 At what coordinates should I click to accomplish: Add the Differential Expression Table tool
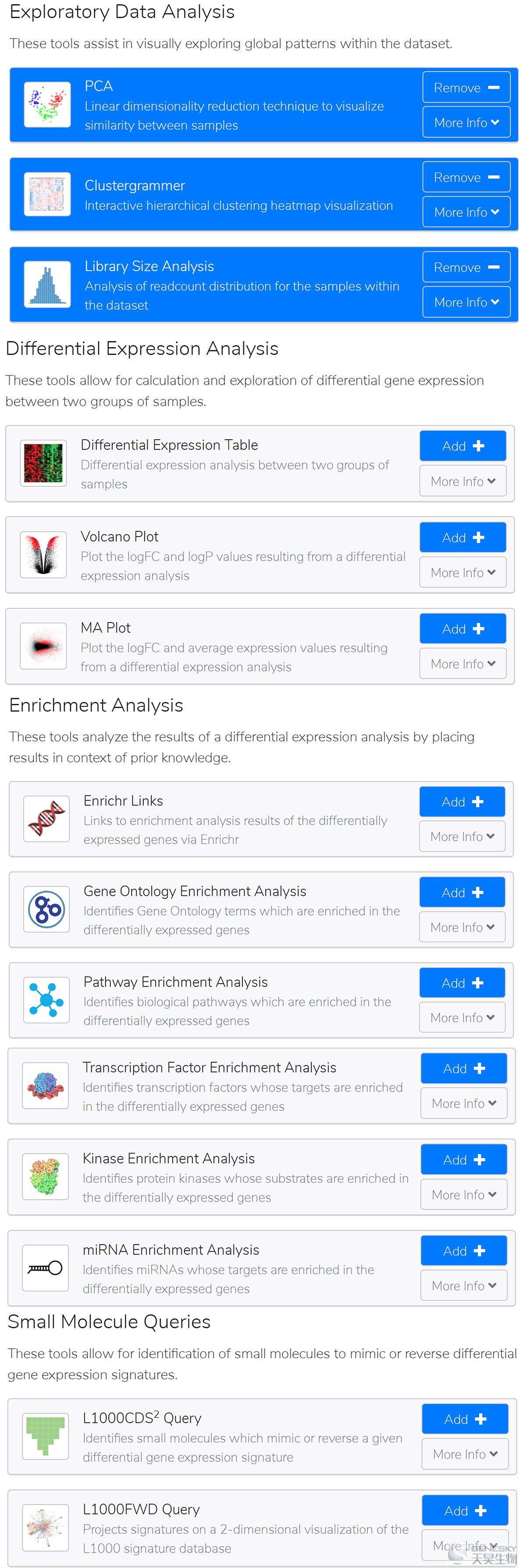(463, 446)
